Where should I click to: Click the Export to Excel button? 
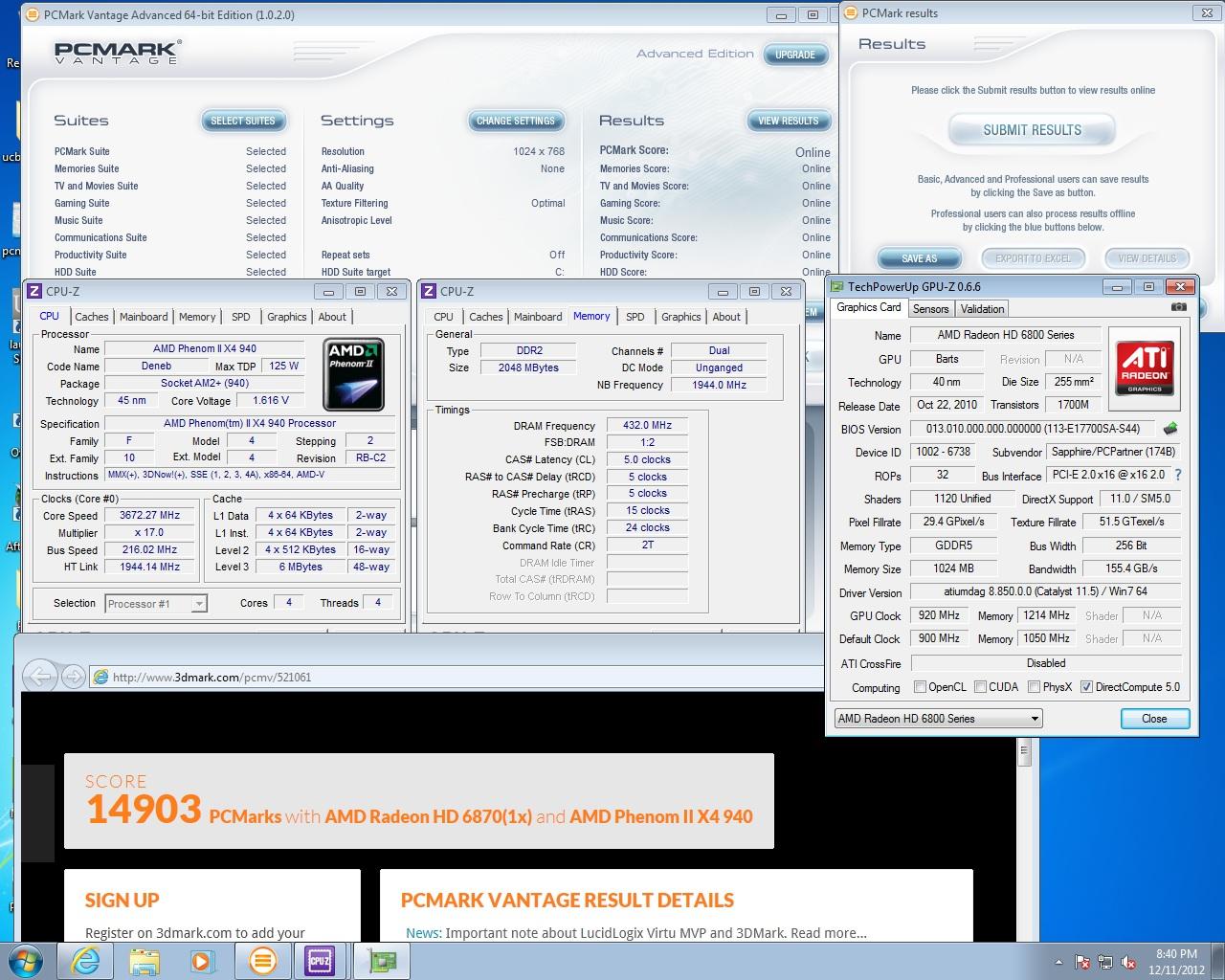(1033, 258)
